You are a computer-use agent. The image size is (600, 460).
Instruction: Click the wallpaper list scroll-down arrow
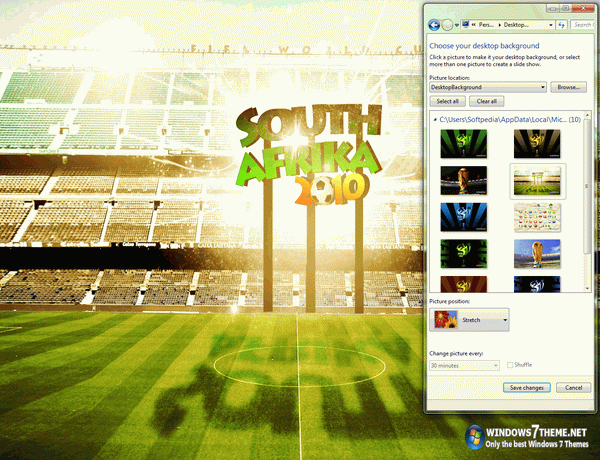[587, 289]
